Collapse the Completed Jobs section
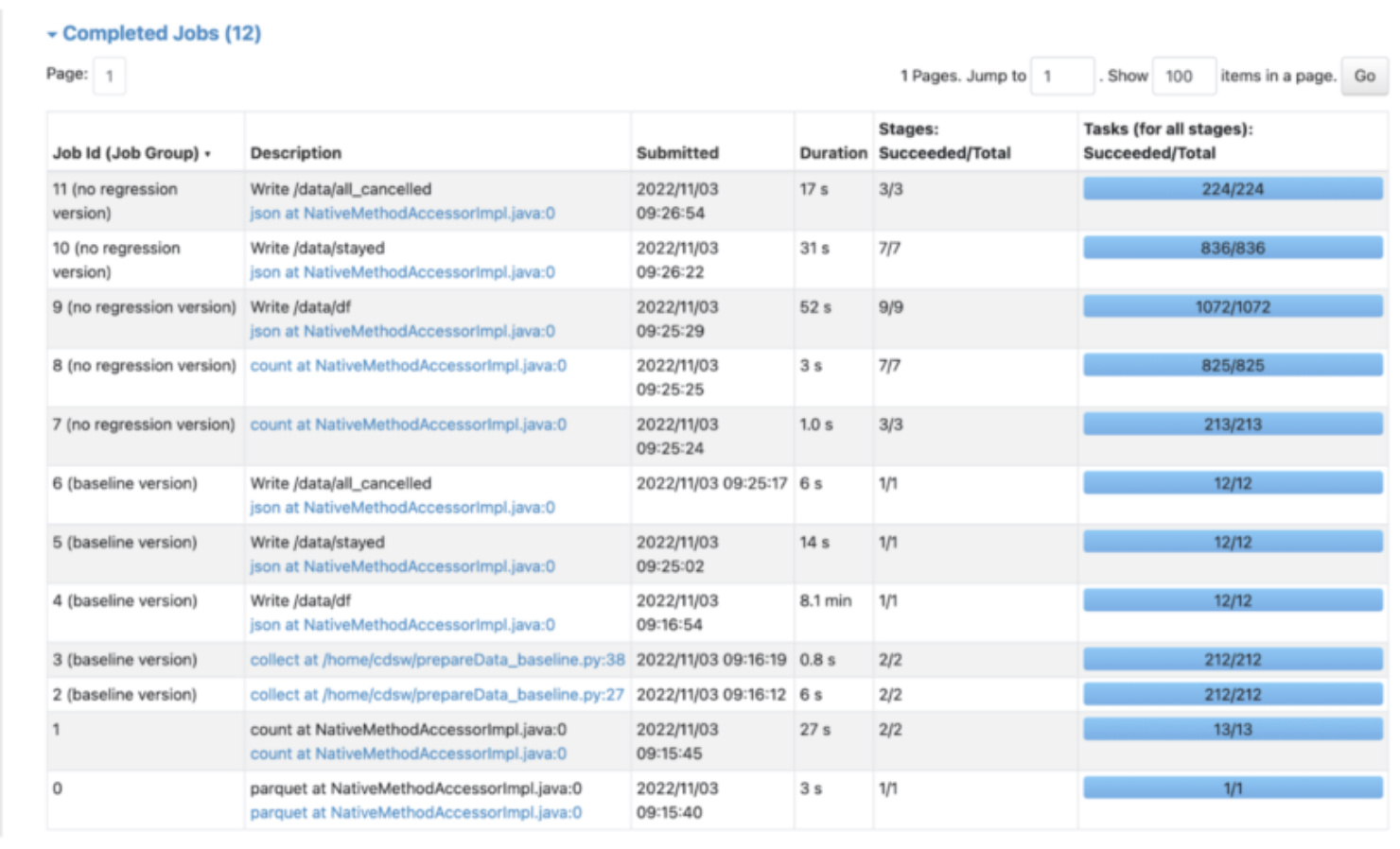 coord(153,34)
